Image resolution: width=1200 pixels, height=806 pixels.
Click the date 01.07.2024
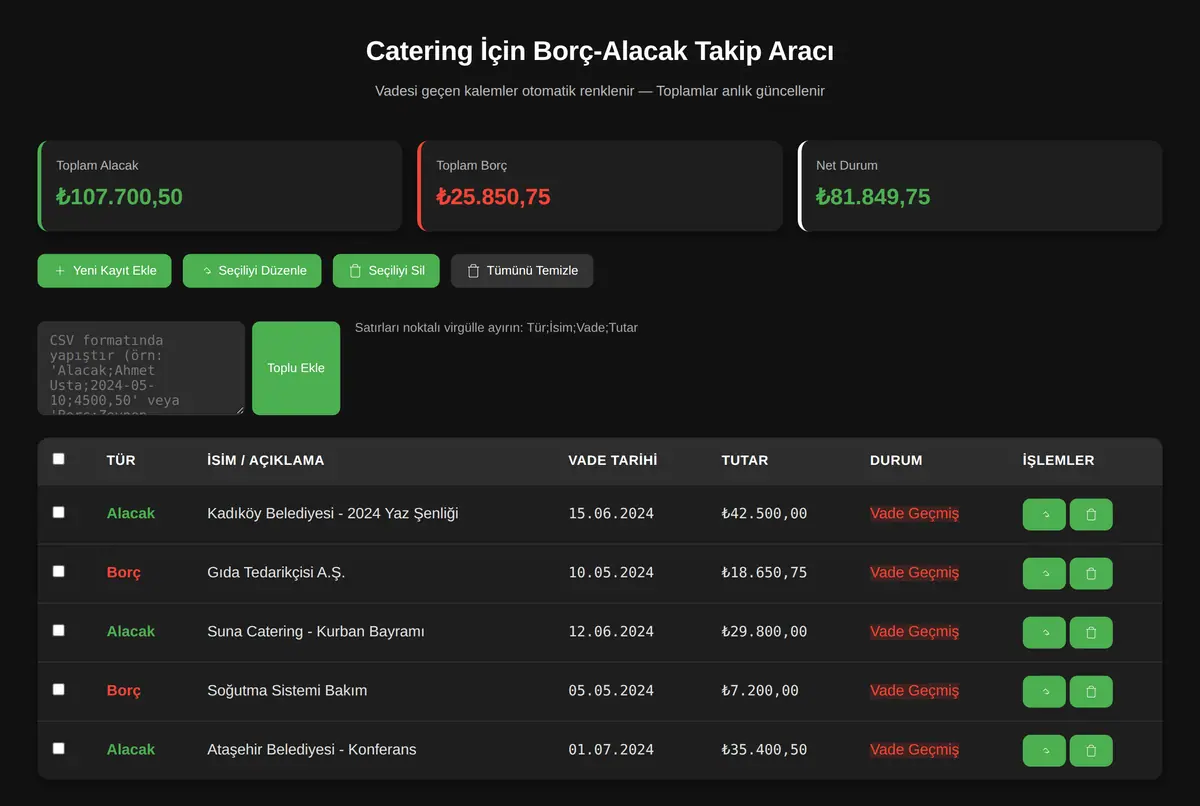(611, 750)
